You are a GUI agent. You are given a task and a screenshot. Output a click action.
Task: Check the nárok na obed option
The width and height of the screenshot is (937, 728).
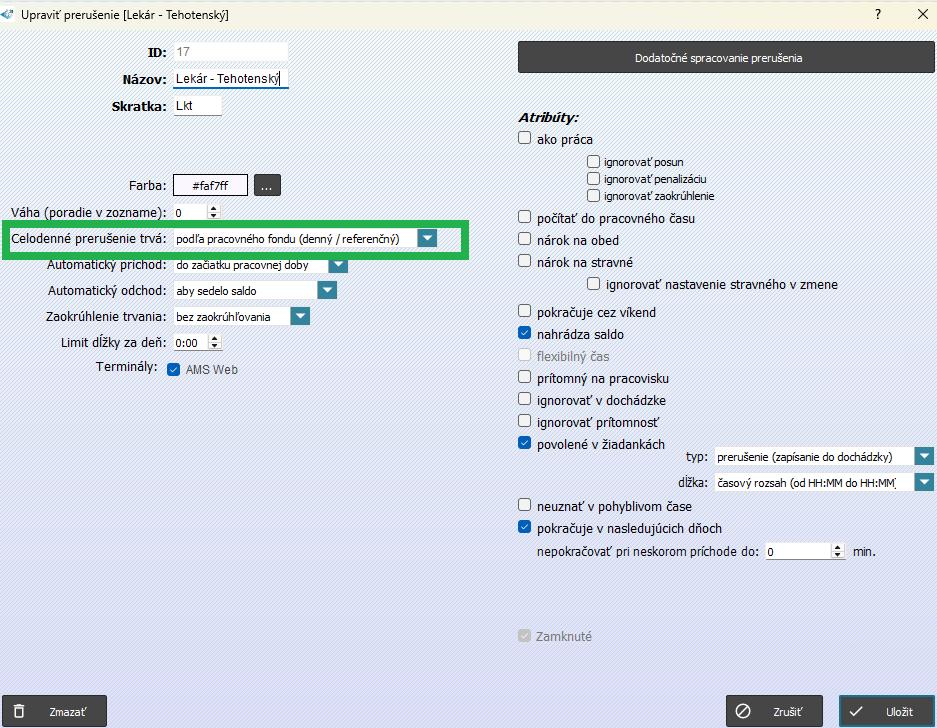(x=524, y=238)
